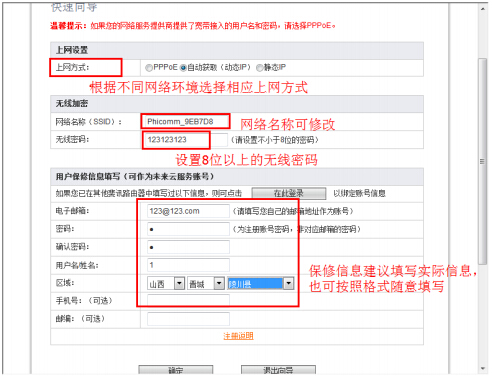Click the 电子邮箱 label
The image size is (493, 382).
click(72, 211)
